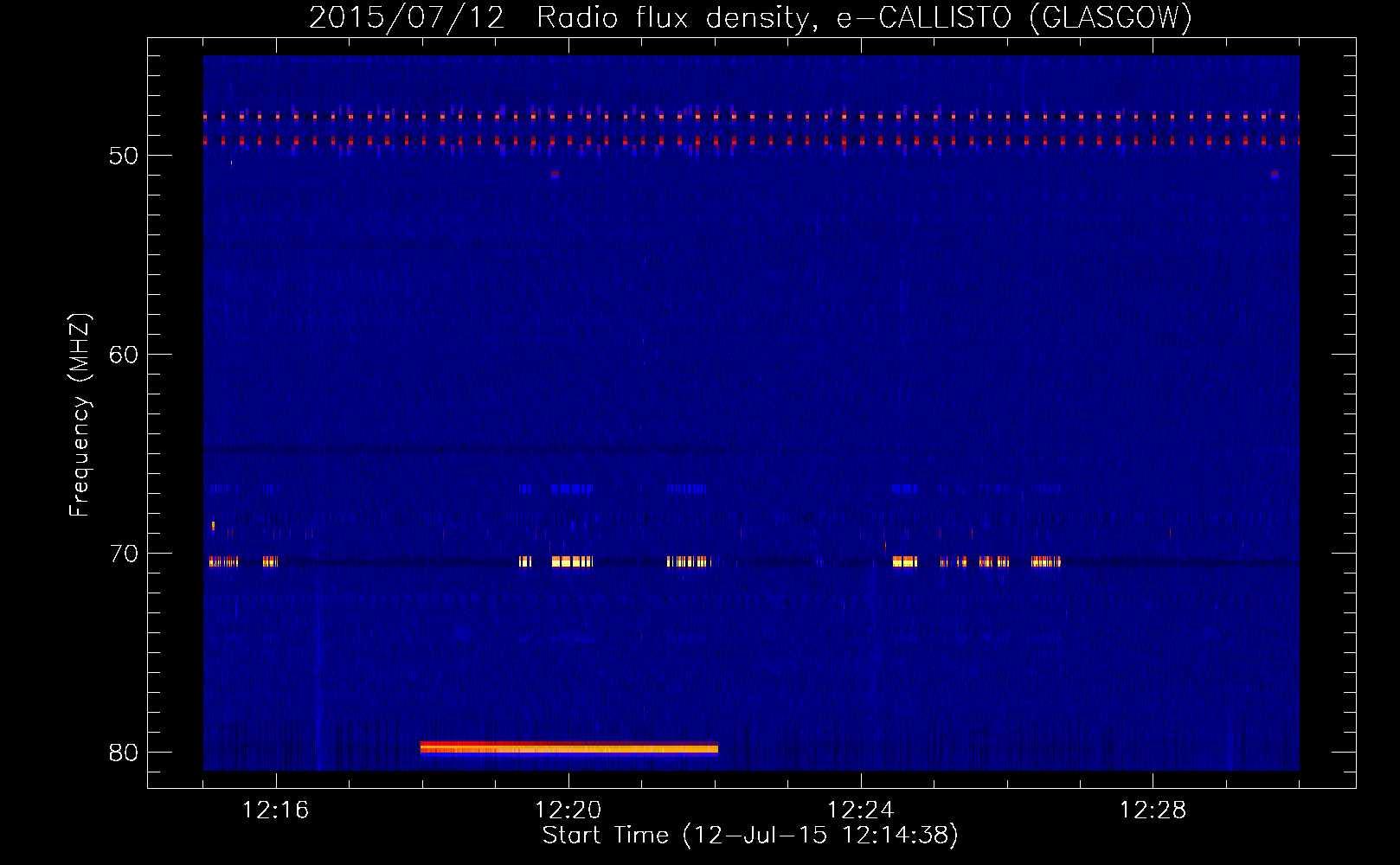Click the 'Frequency (MHZ)' axis label

(79, 414)
